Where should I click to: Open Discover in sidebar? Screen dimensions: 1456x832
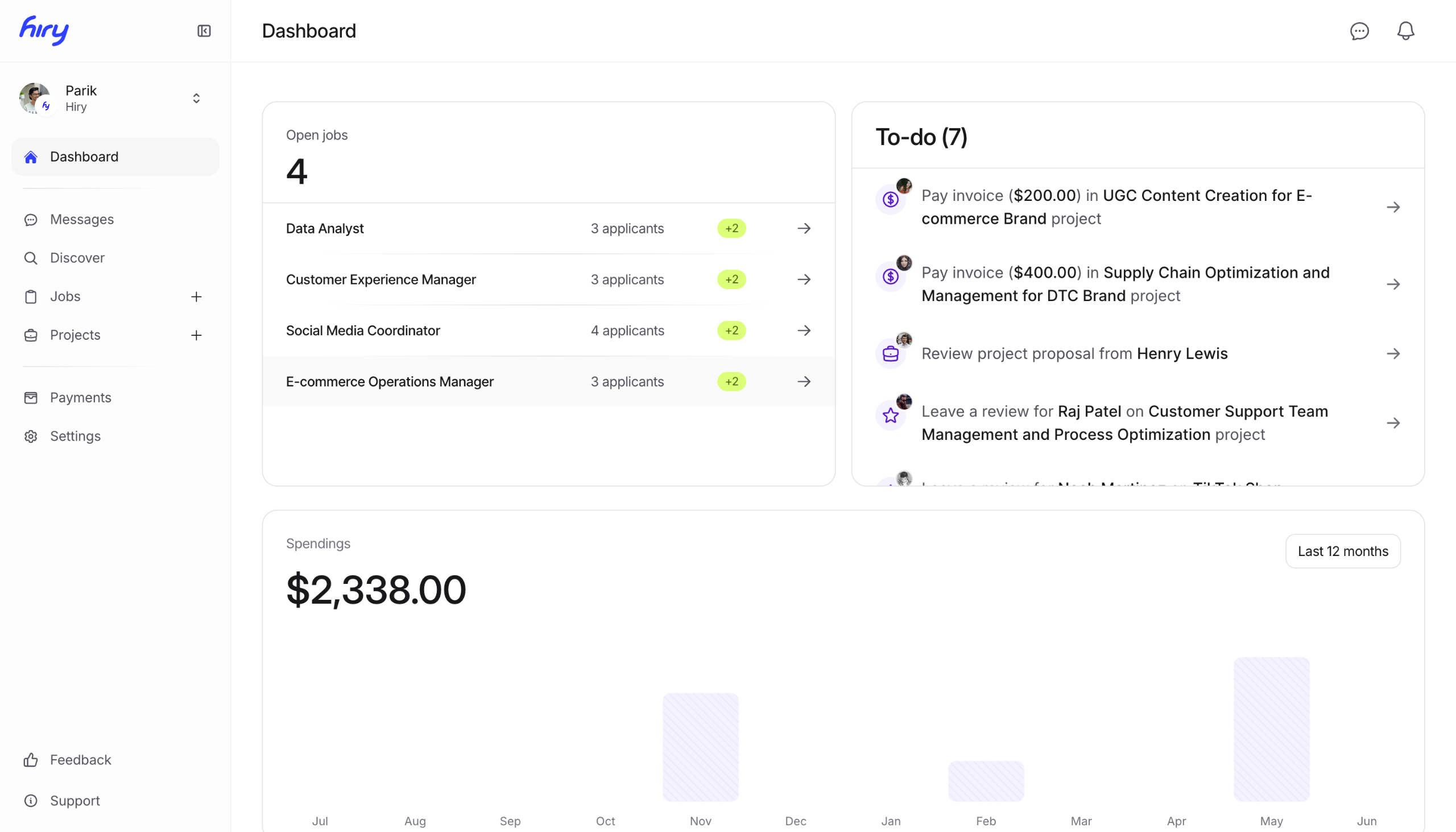pyautogui.click(x=77, y=258)
